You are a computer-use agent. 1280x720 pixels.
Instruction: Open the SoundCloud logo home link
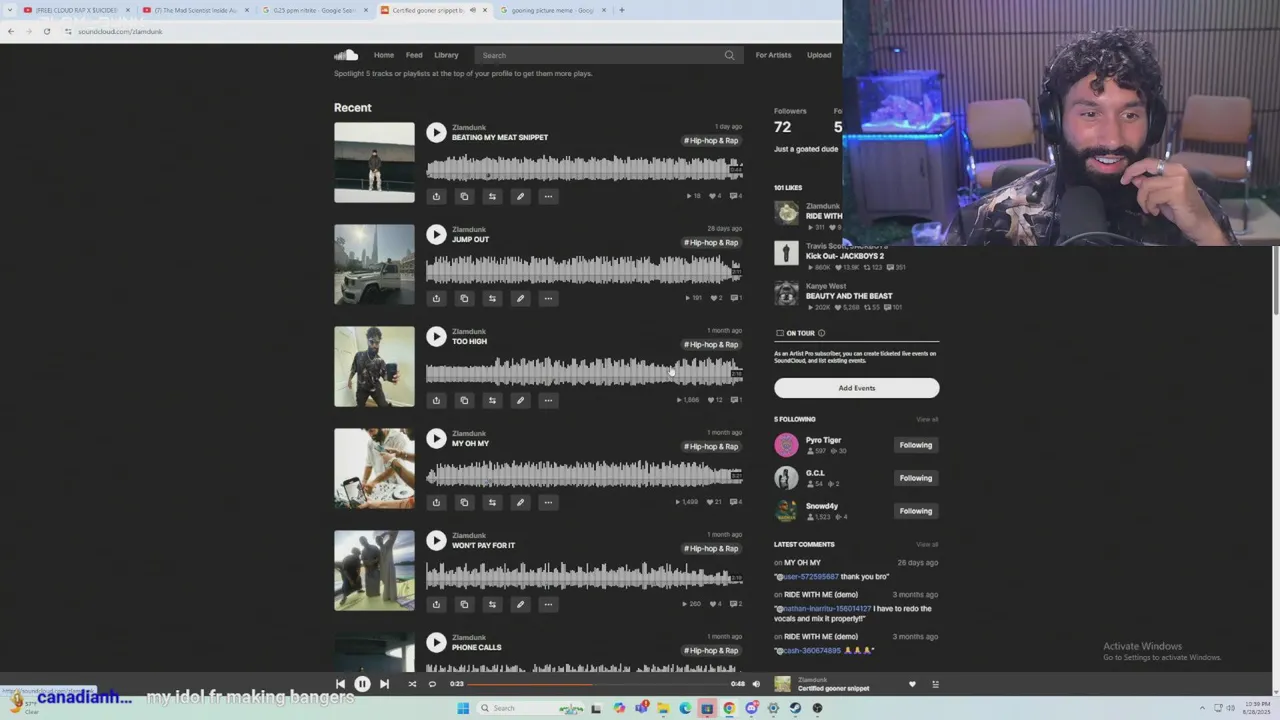(346, 55)
